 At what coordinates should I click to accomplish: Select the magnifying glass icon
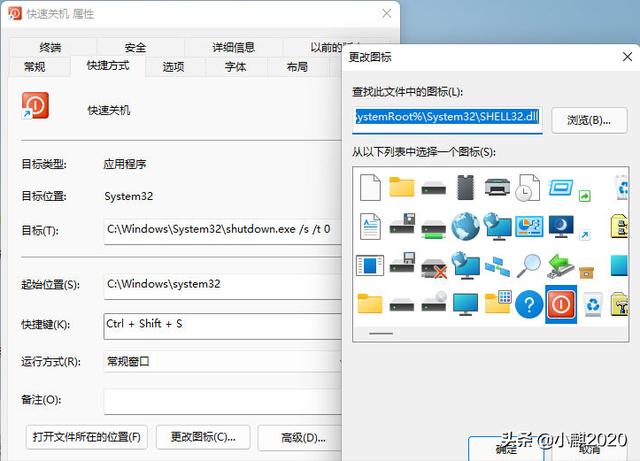click(x=529, y=265)
